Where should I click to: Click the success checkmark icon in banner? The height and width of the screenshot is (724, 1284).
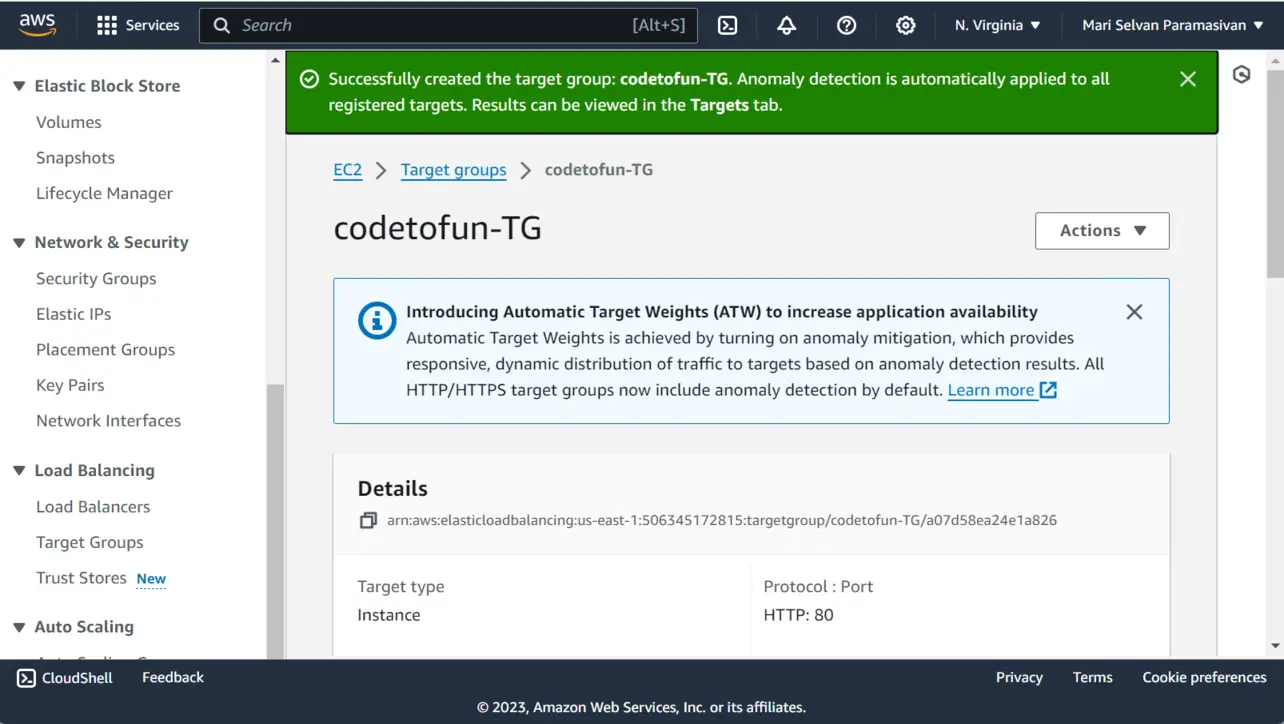(x=309, y=79)
